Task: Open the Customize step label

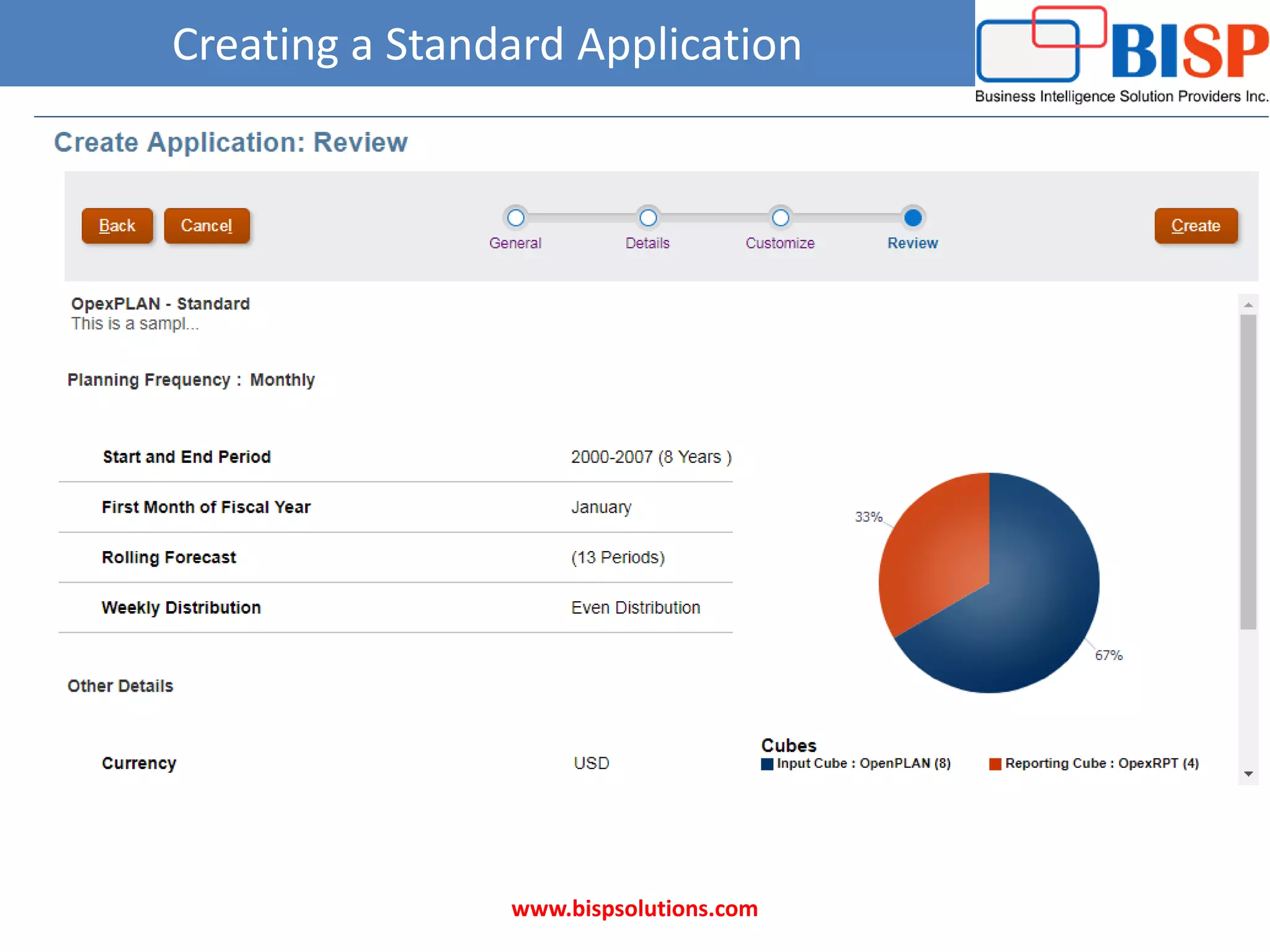Action: coord(780,243)
